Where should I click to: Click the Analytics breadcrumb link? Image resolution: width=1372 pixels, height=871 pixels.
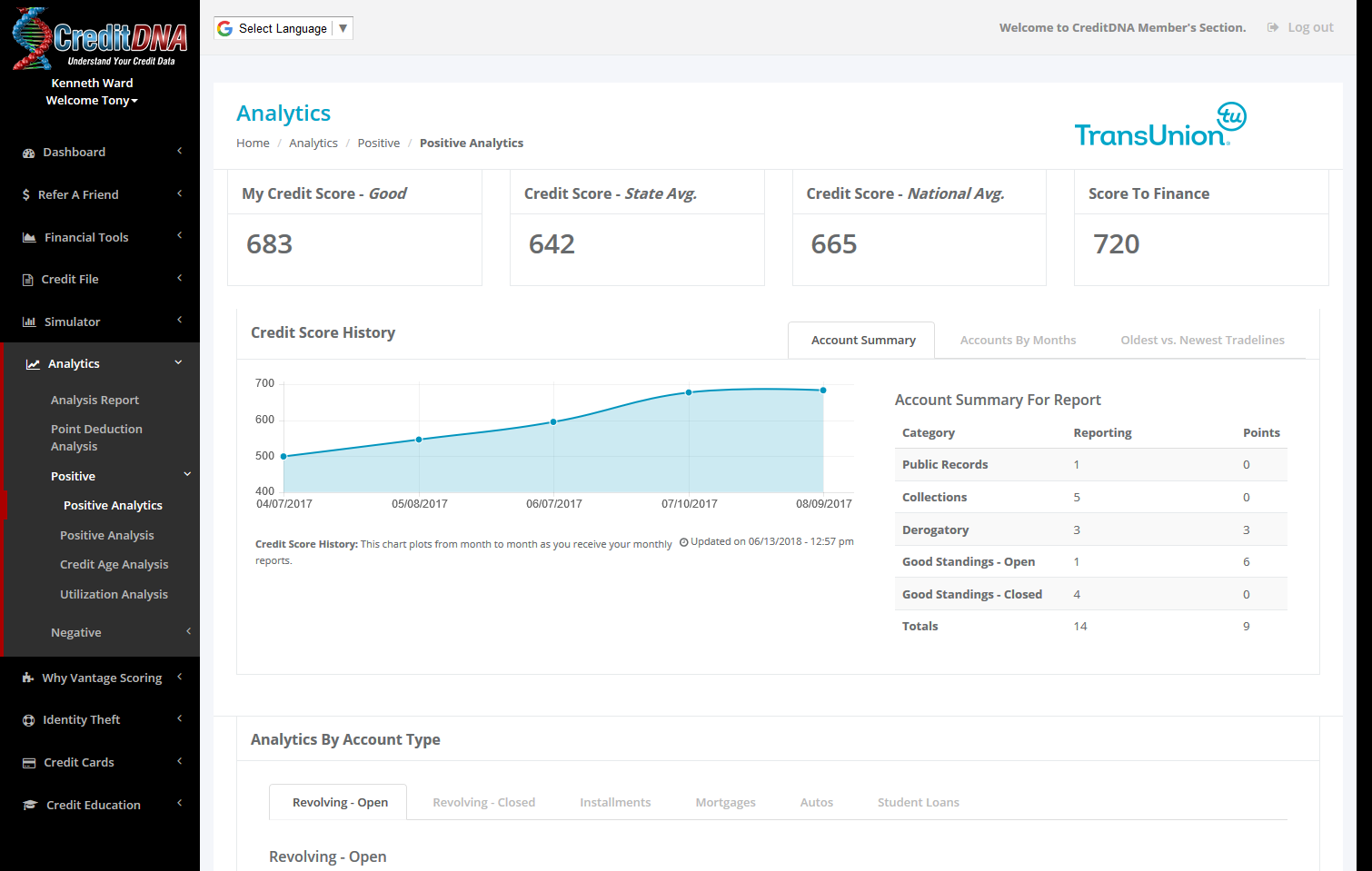coord(313,144)
